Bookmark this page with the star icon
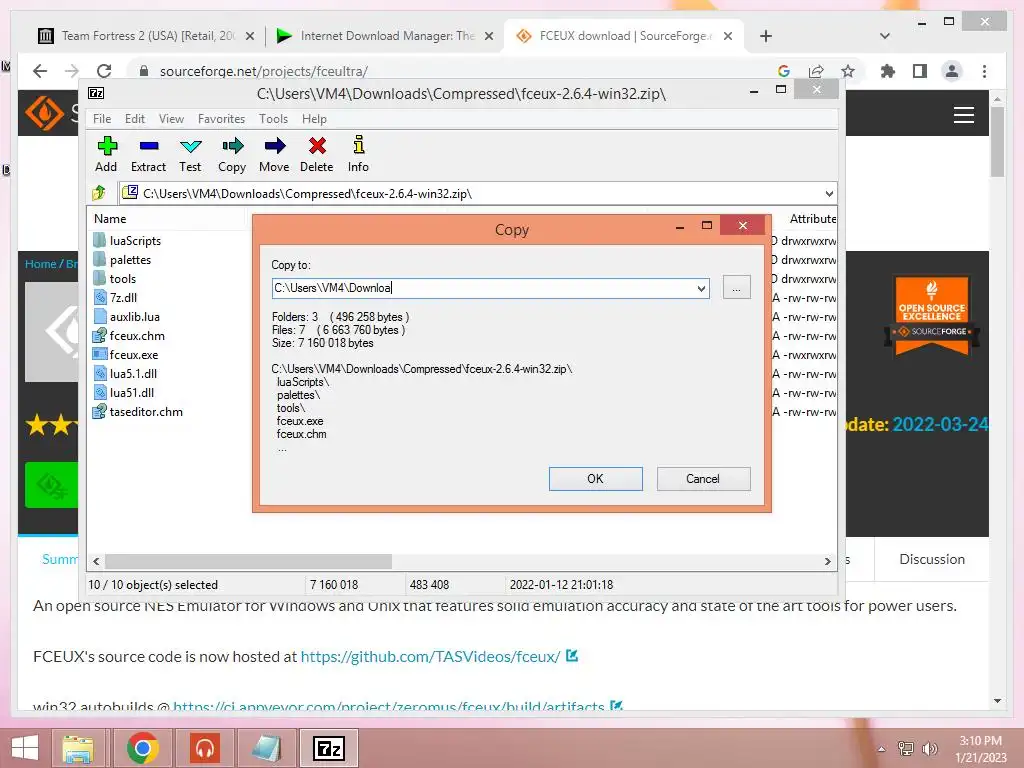This screenshot has width=1024, height=768. 848,71
